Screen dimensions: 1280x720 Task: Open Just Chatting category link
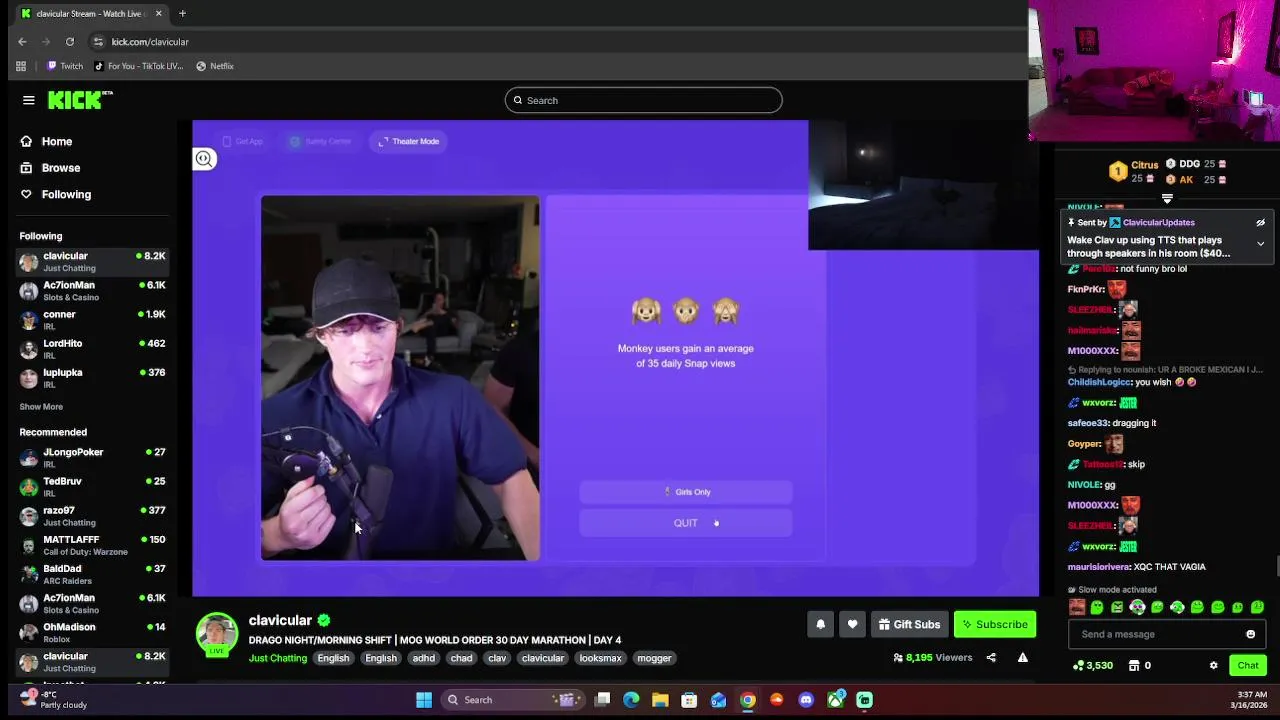click(278, 658)
